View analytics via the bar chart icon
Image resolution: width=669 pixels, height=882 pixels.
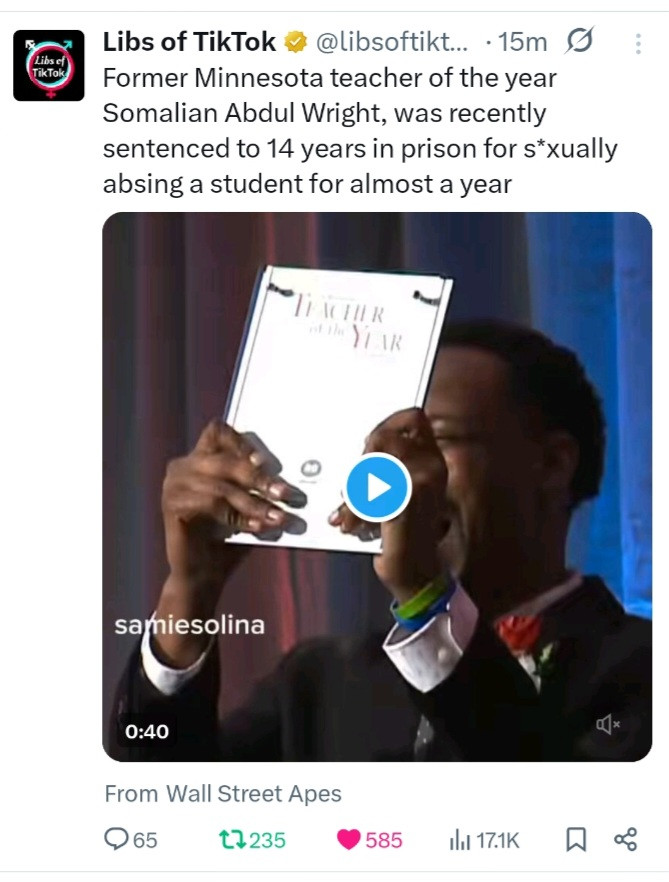pos(459,840)
